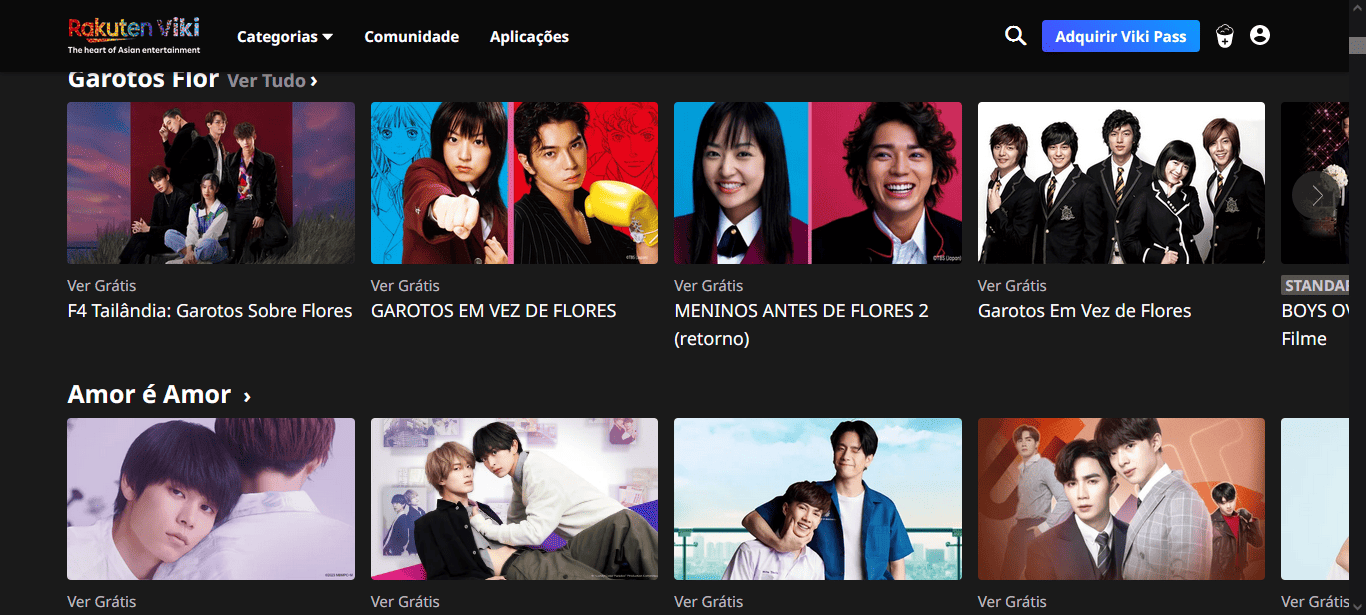Image resolution: width=1366 pixels, height=615 pixels.
Task: Open the Garotos Em Vez de Flores poster
Action: [x=1120, y=183]
